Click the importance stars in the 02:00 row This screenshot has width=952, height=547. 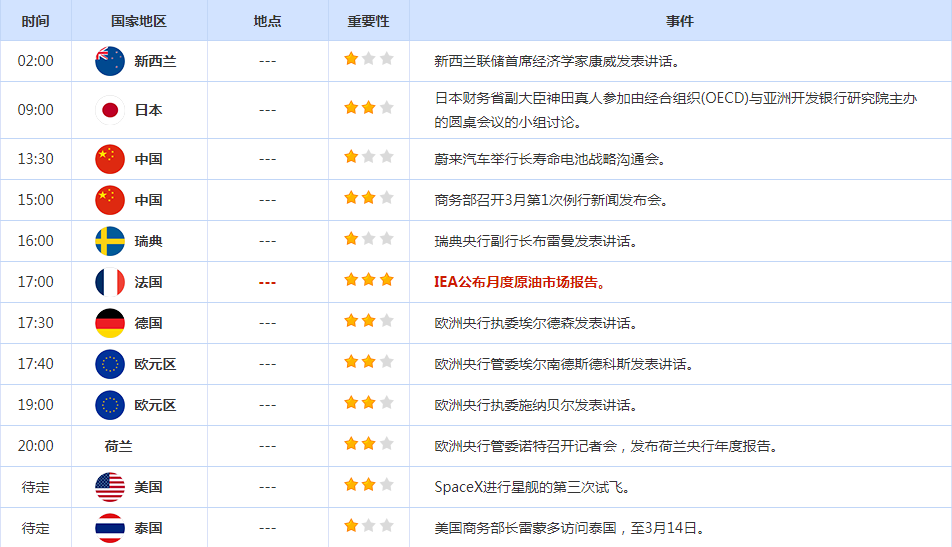[369, 59]
